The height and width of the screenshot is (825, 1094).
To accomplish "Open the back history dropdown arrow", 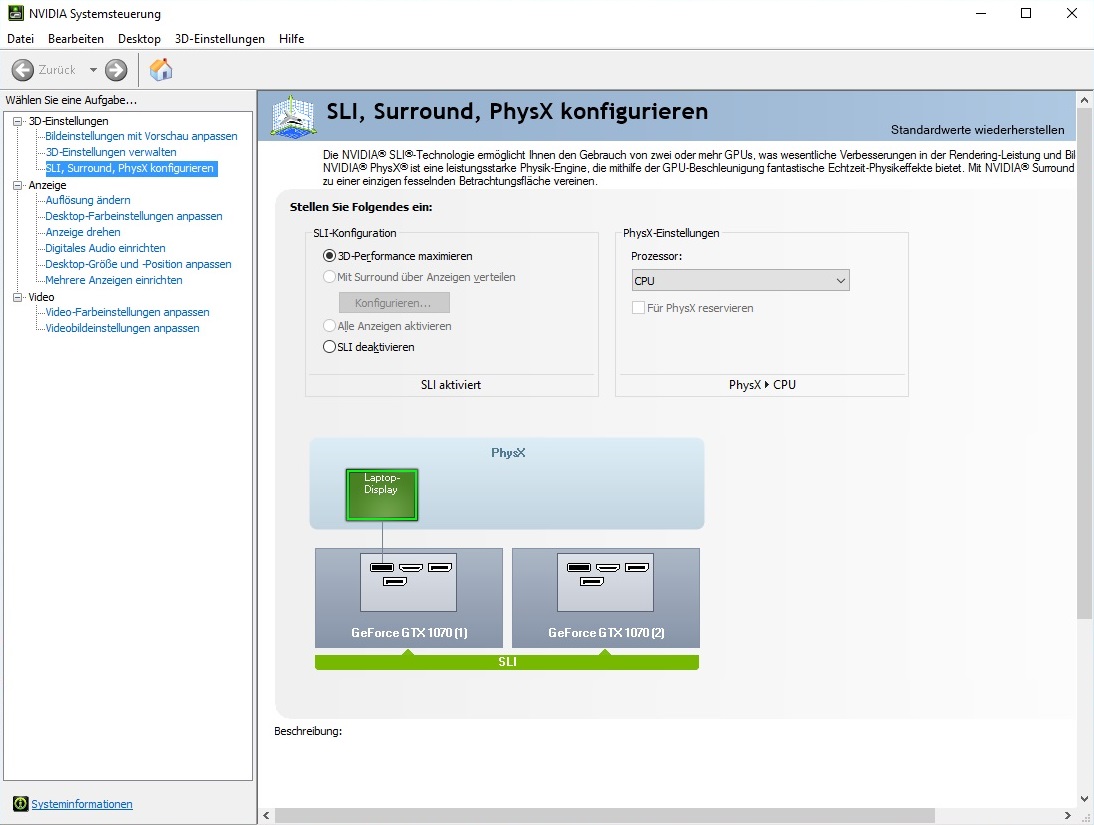I will (x=93, y=70).
